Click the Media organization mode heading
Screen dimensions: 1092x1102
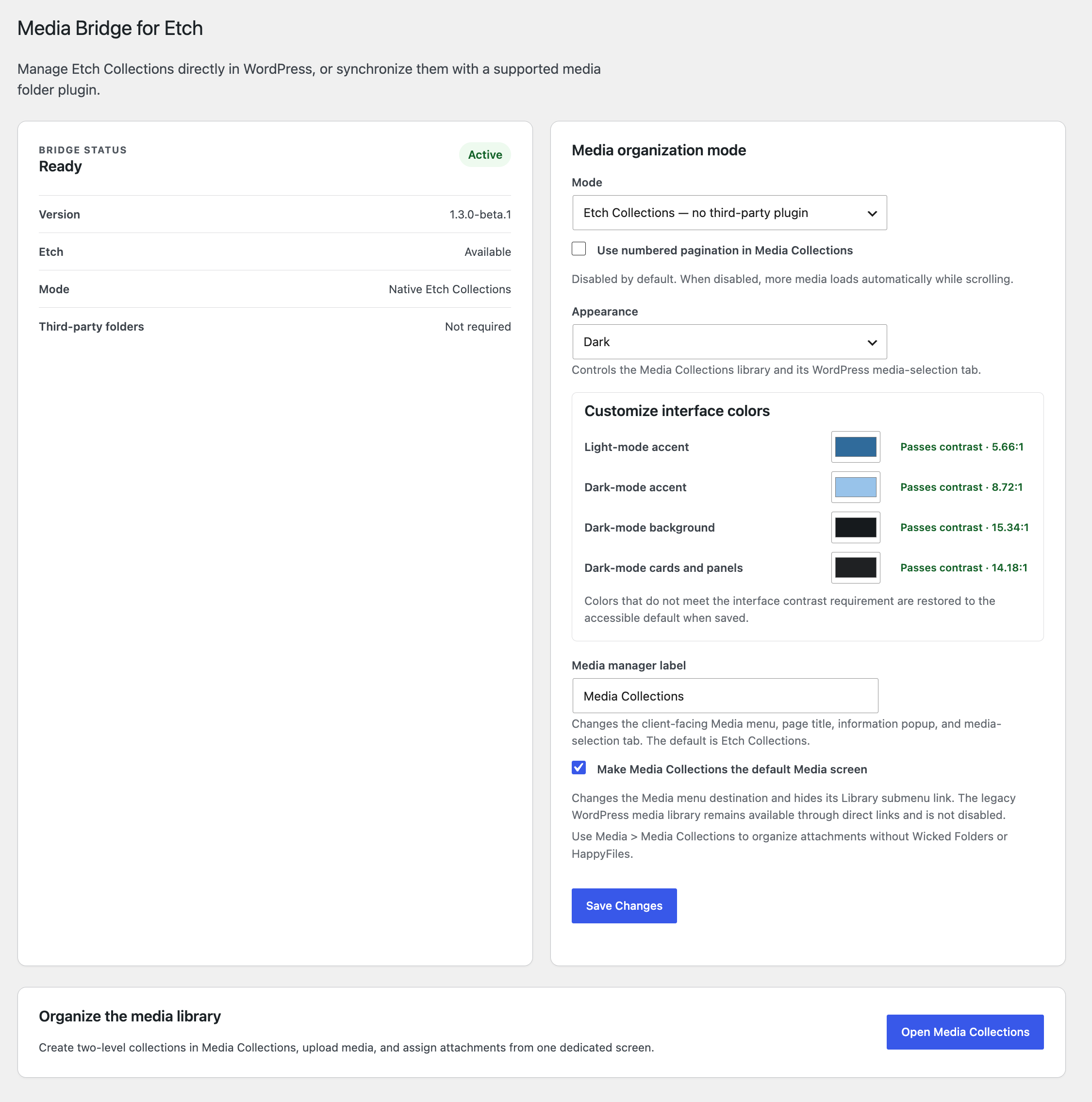659,150
